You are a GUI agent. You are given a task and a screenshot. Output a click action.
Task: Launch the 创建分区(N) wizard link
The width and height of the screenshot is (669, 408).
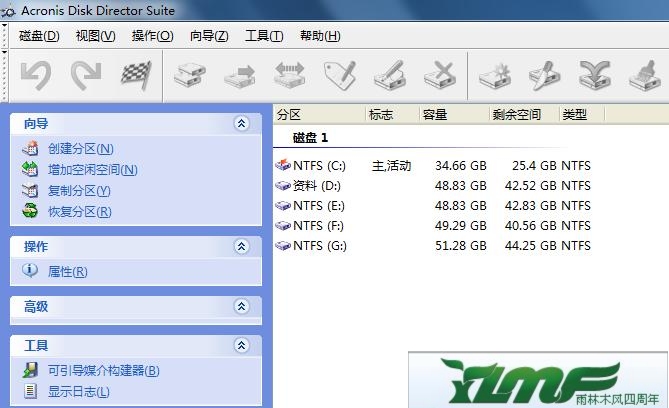81,149
